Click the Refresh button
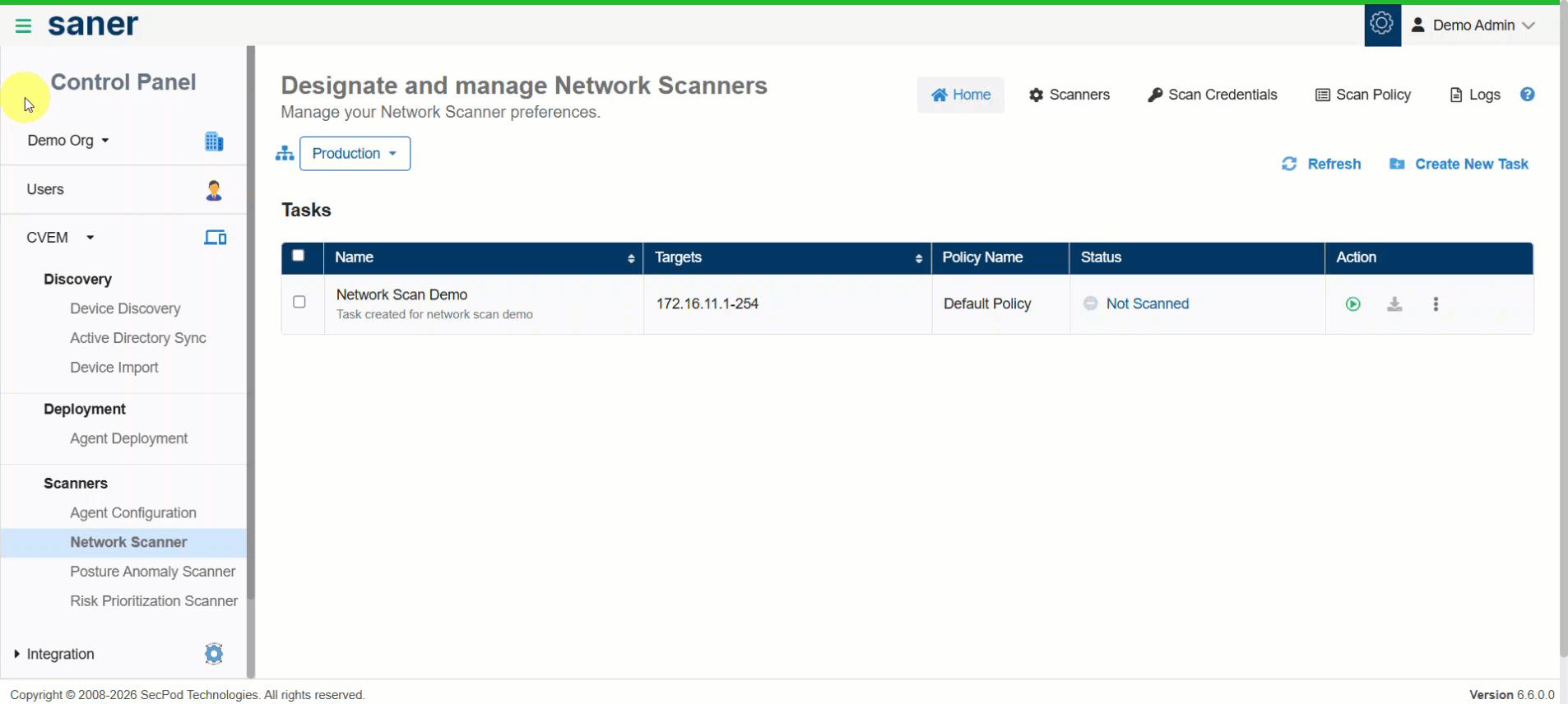This screenshot has height=704, width=1568. point(1321,164)
